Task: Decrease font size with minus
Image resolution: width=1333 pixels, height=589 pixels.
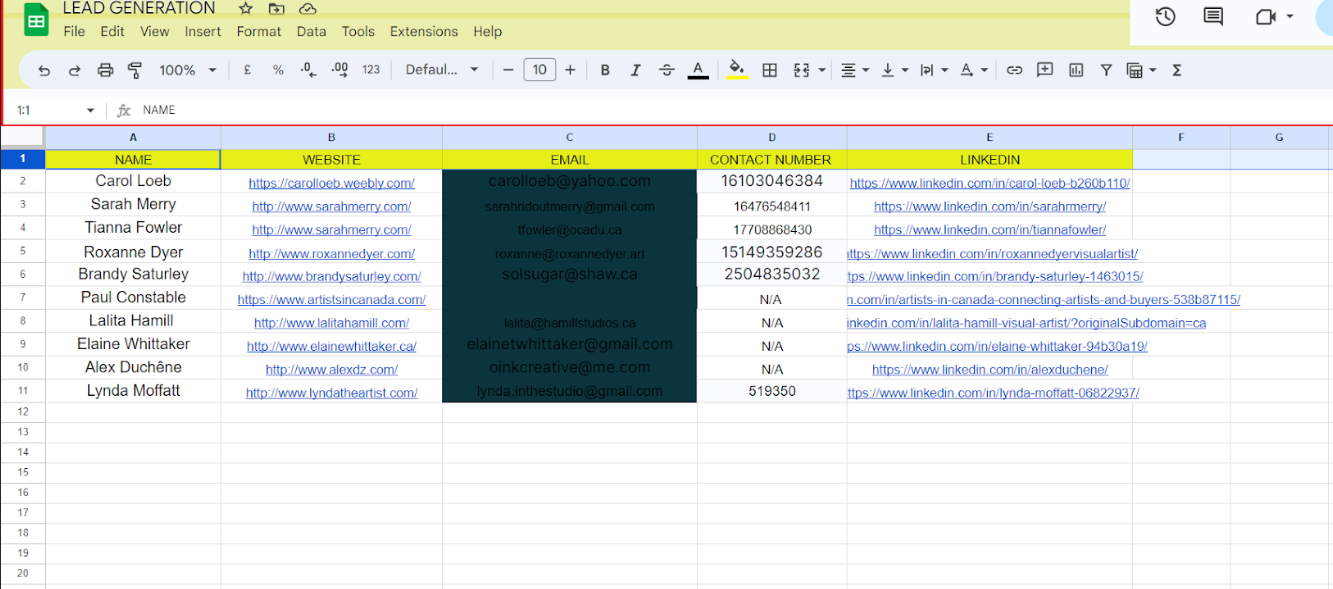Action: point(508,70)
